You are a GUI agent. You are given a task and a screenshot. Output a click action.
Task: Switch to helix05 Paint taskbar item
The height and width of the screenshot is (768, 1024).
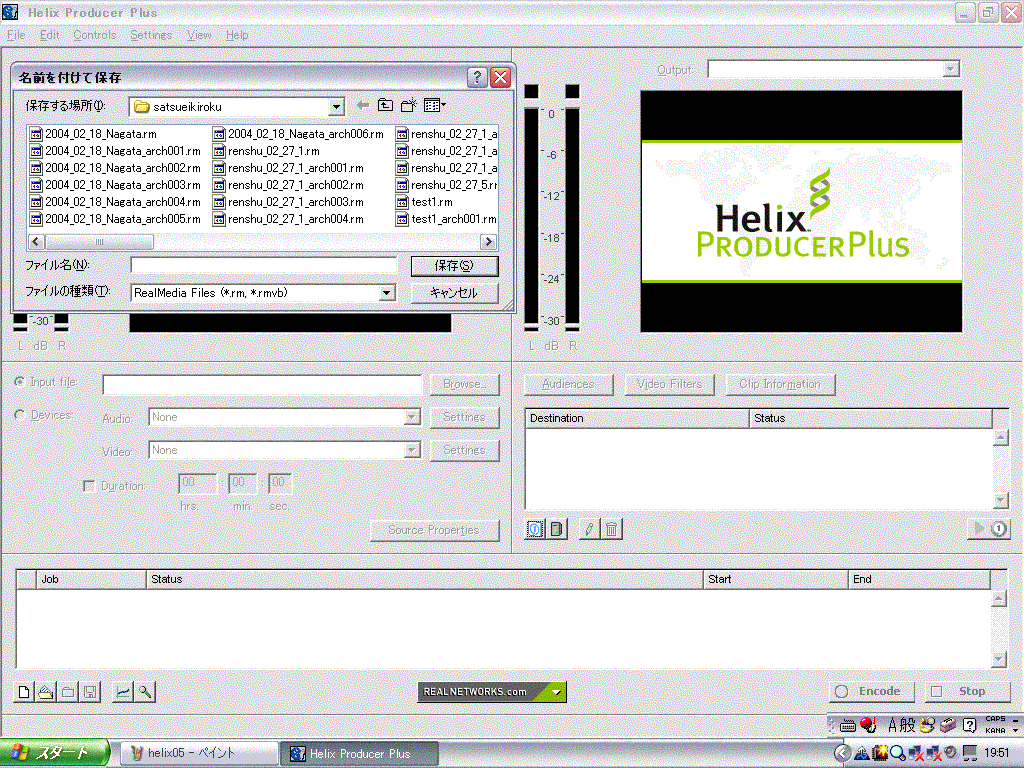199,754
